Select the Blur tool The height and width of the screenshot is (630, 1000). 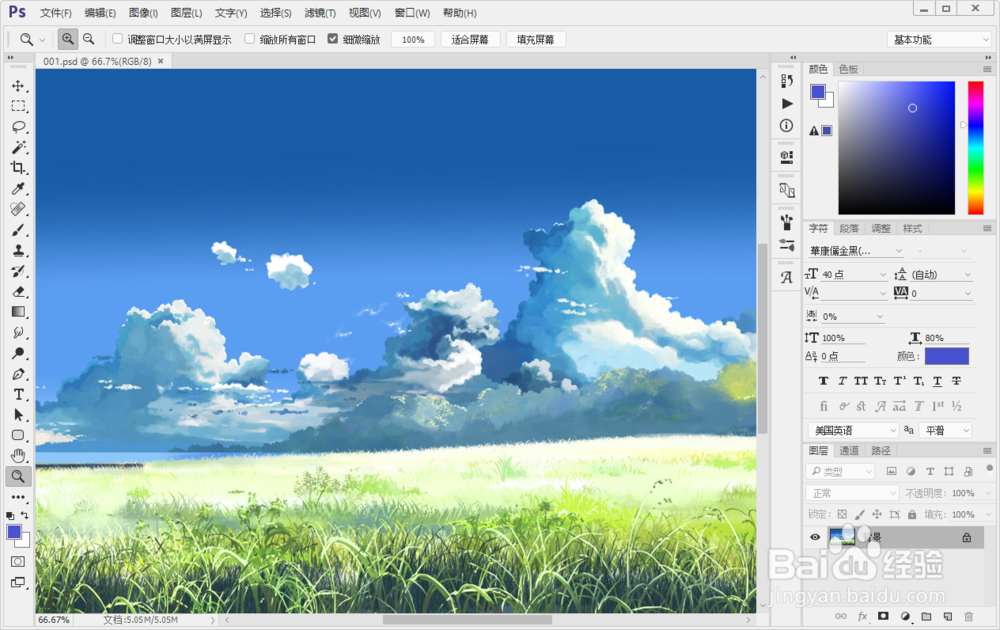pyautogui.click(x=18, y=332)
